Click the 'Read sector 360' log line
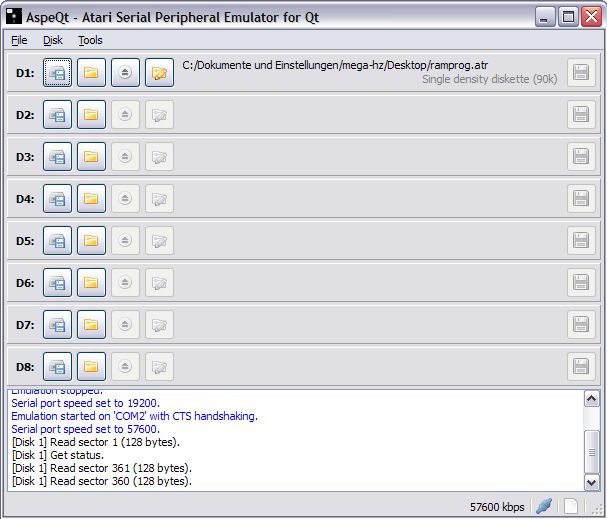Screen dimensions: 607x519 102,481
